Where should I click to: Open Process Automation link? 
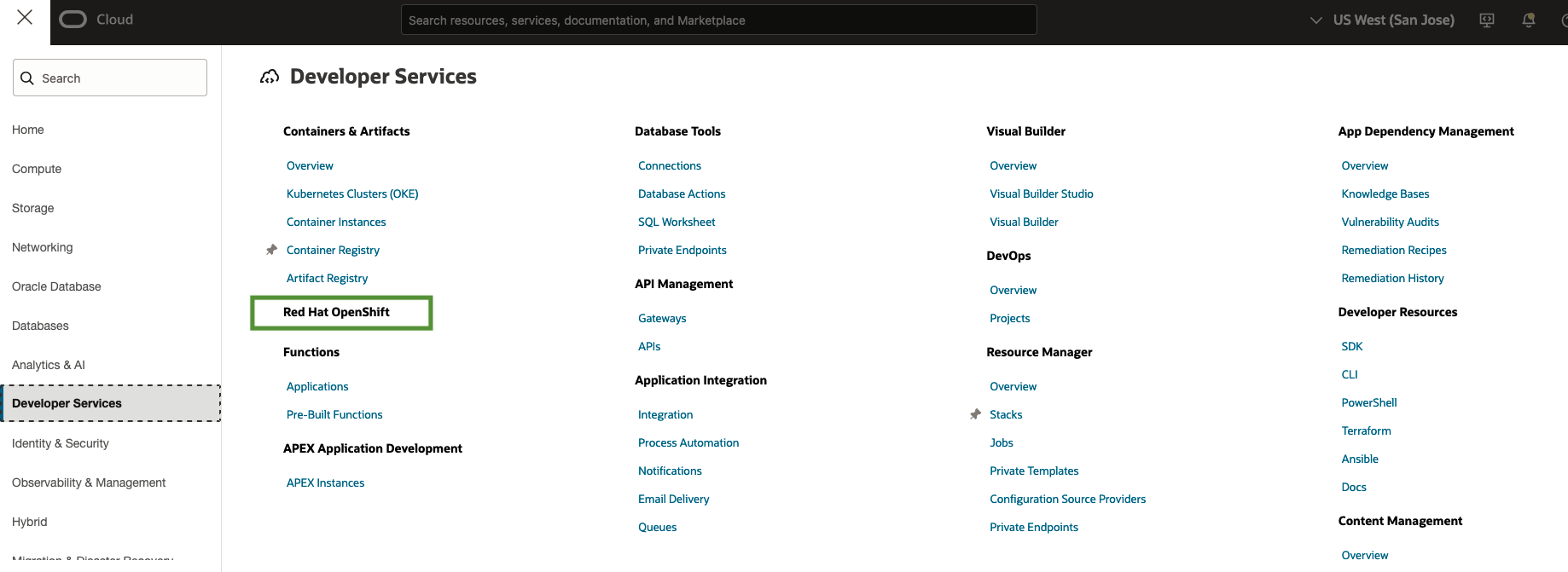[x=688, y=442]
